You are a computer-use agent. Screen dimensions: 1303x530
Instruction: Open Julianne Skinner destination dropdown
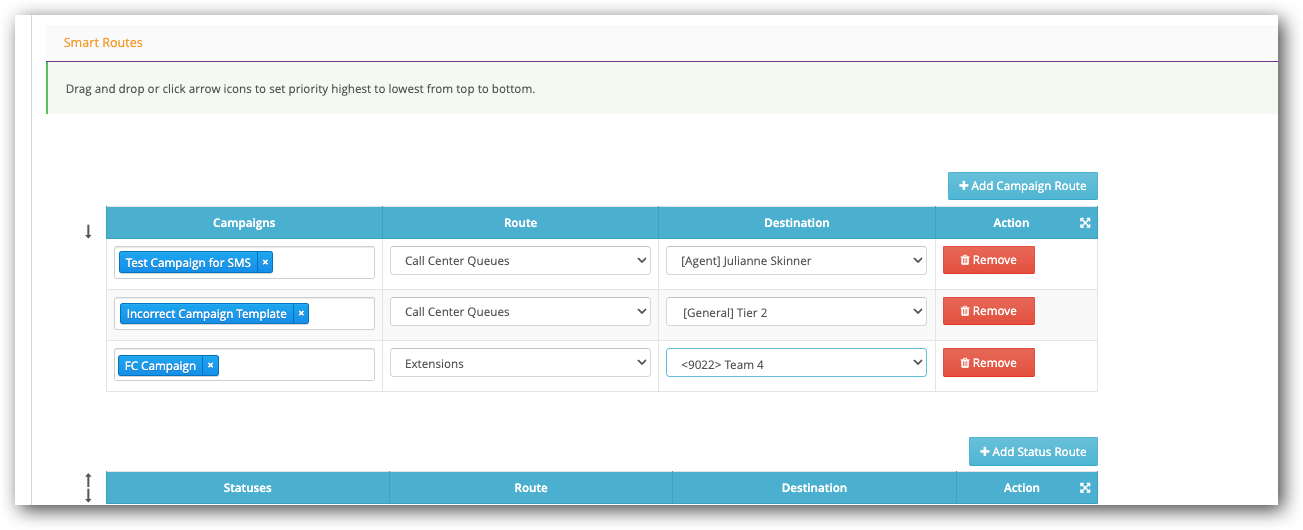pyautogui.click(x=796, y=261)
